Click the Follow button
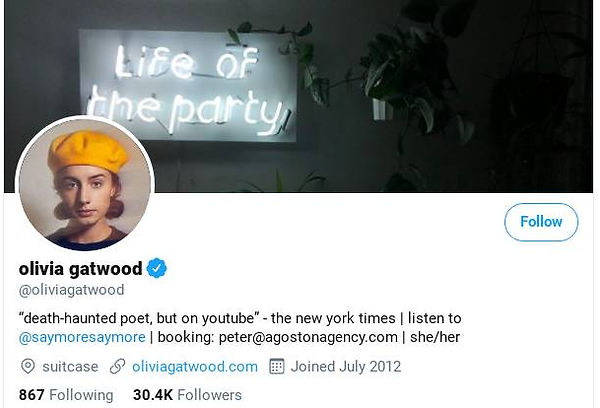 (541, 222)
